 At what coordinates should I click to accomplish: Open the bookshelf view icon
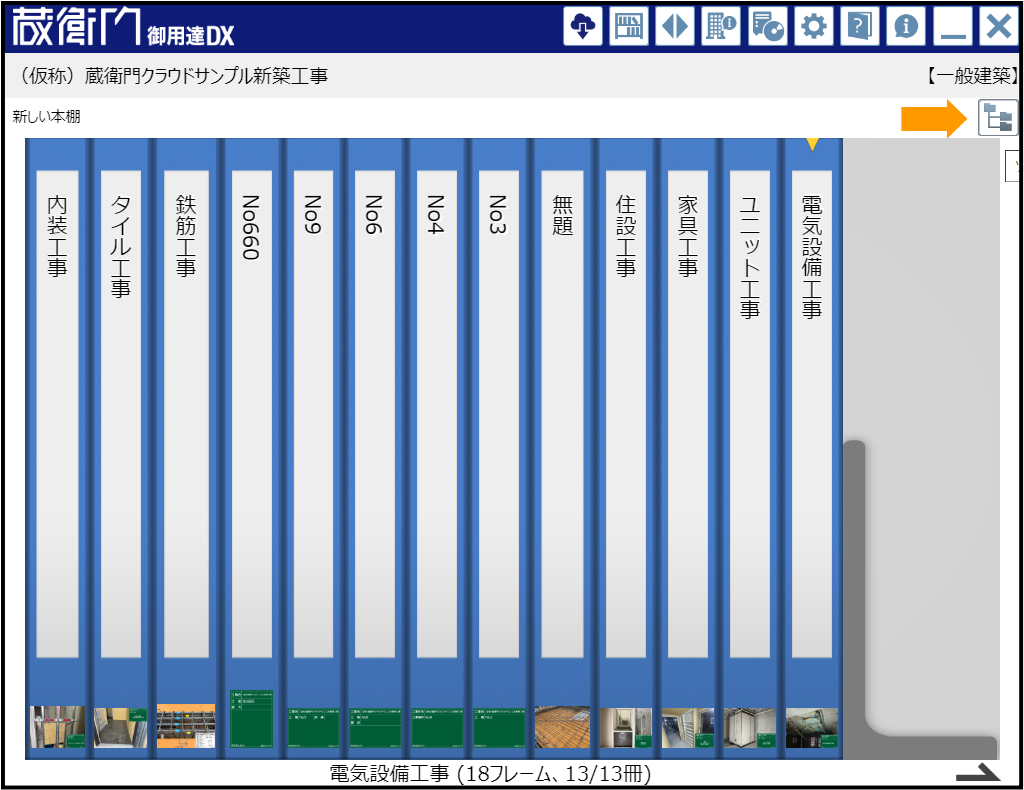[629, 26]
